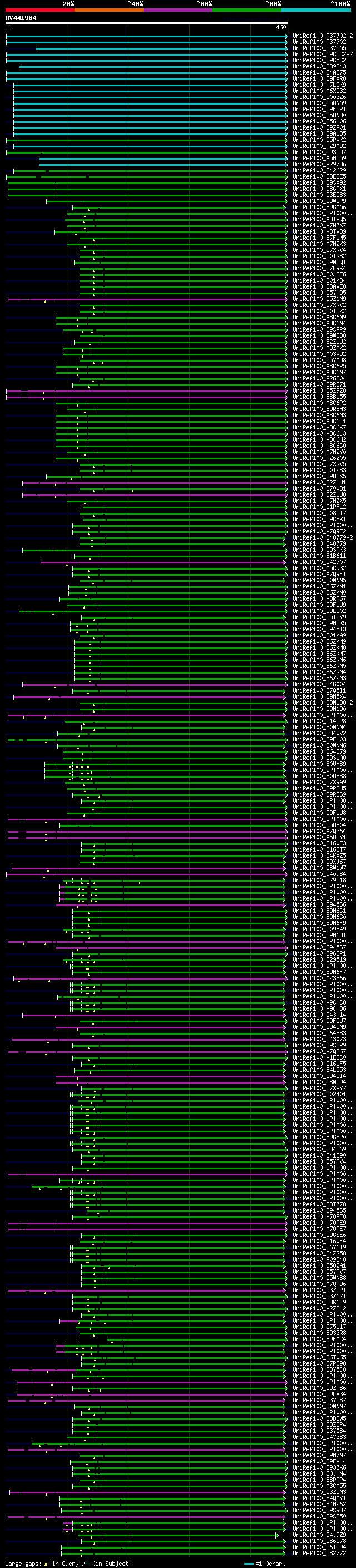
Task: Select the UniRef100_A9Z0X2 hit label
Action: (319, 348)
